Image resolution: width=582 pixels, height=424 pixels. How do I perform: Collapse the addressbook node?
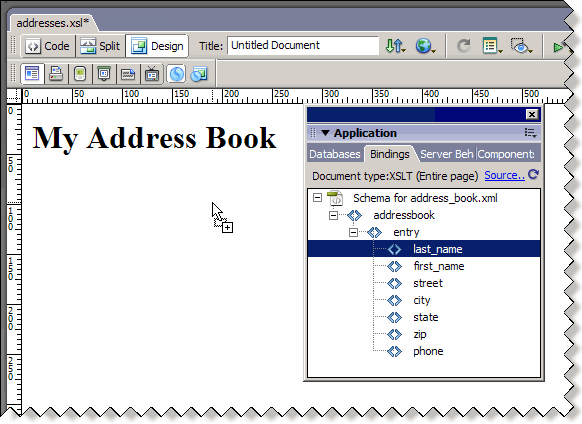[x=333, y=215]
